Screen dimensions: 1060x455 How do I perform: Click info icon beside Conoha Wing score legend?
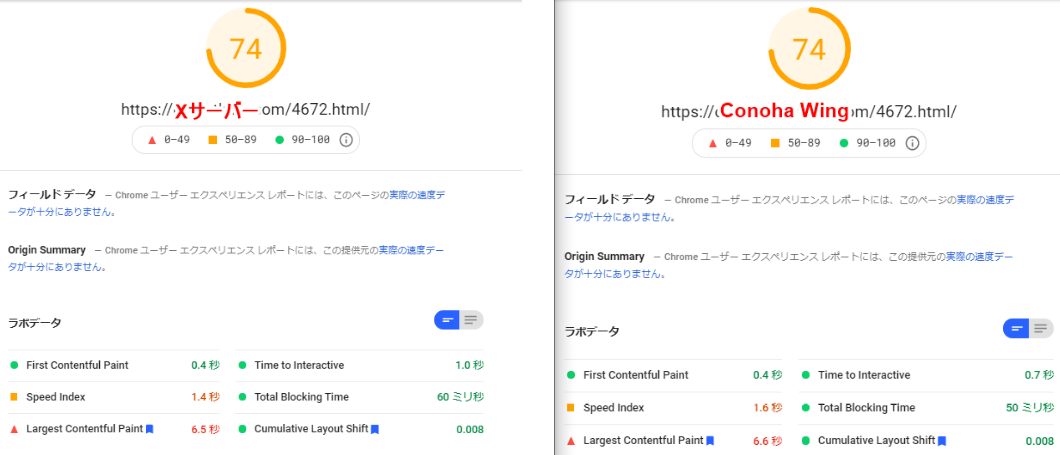pos(912,144)
